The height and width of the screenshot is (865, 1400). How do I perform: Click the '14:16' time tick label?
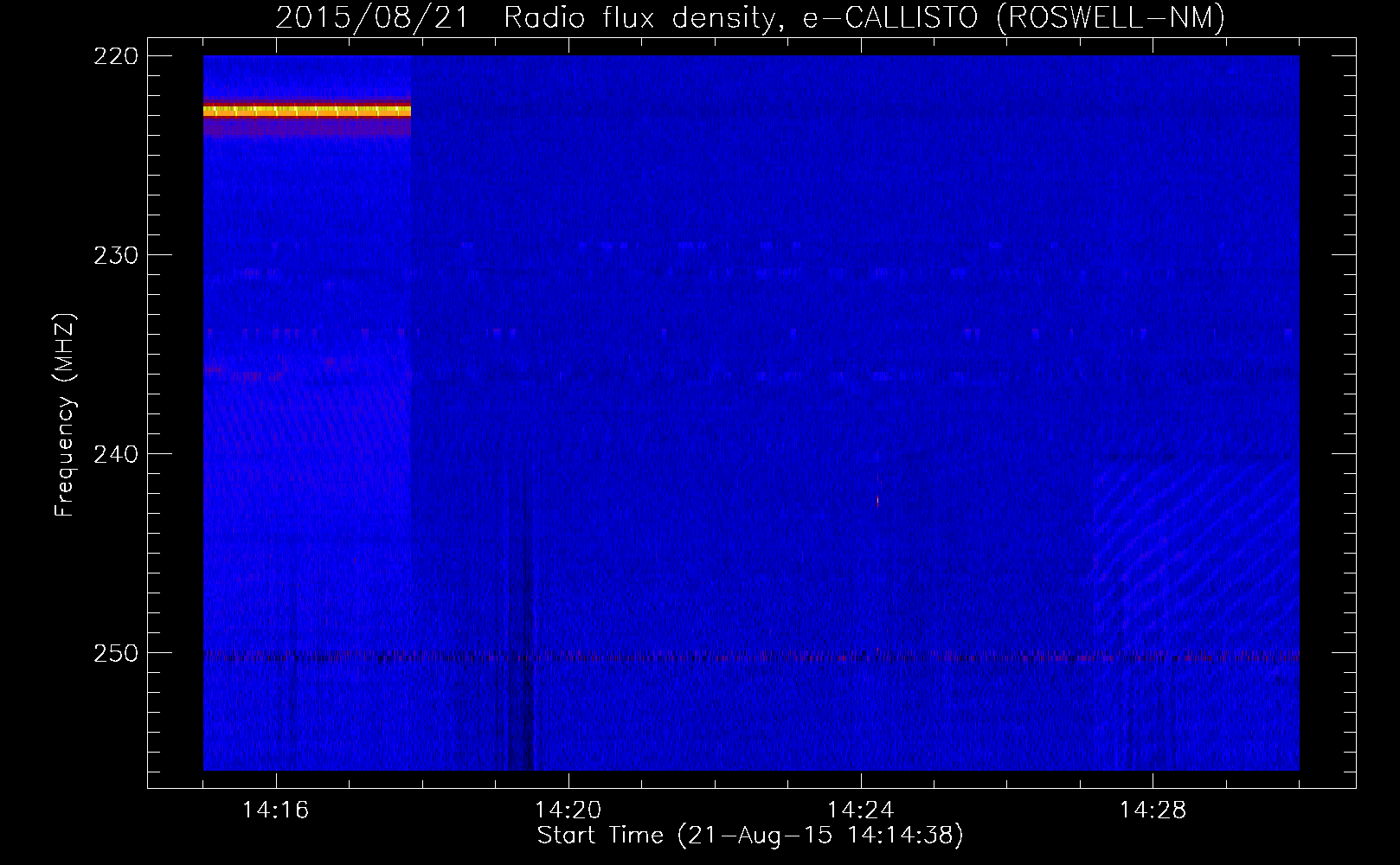click(275, 810)
